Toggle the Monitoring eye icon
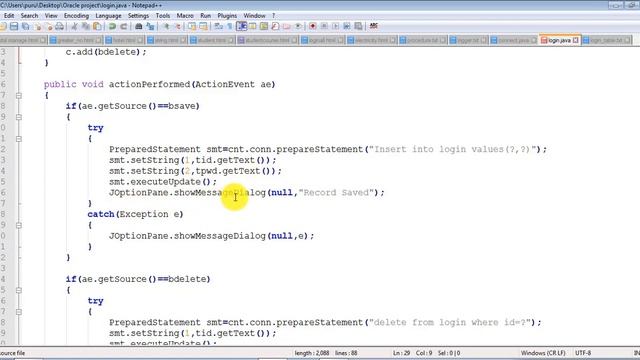Image resolution: width=640 pixels, height=360 pixels. coord(298,27)
